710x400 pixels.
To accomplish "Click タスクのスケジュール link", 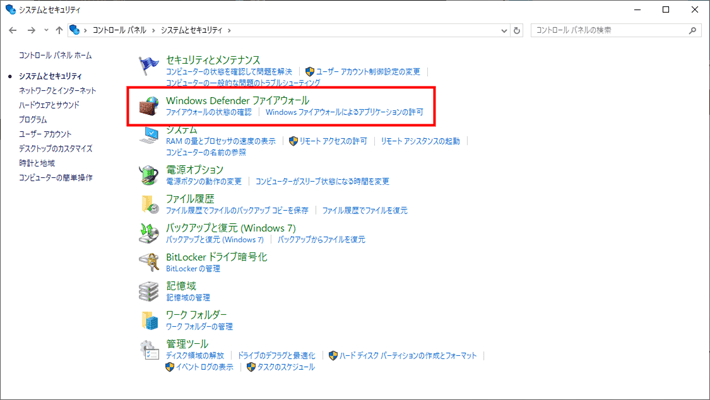I will 286,367.
